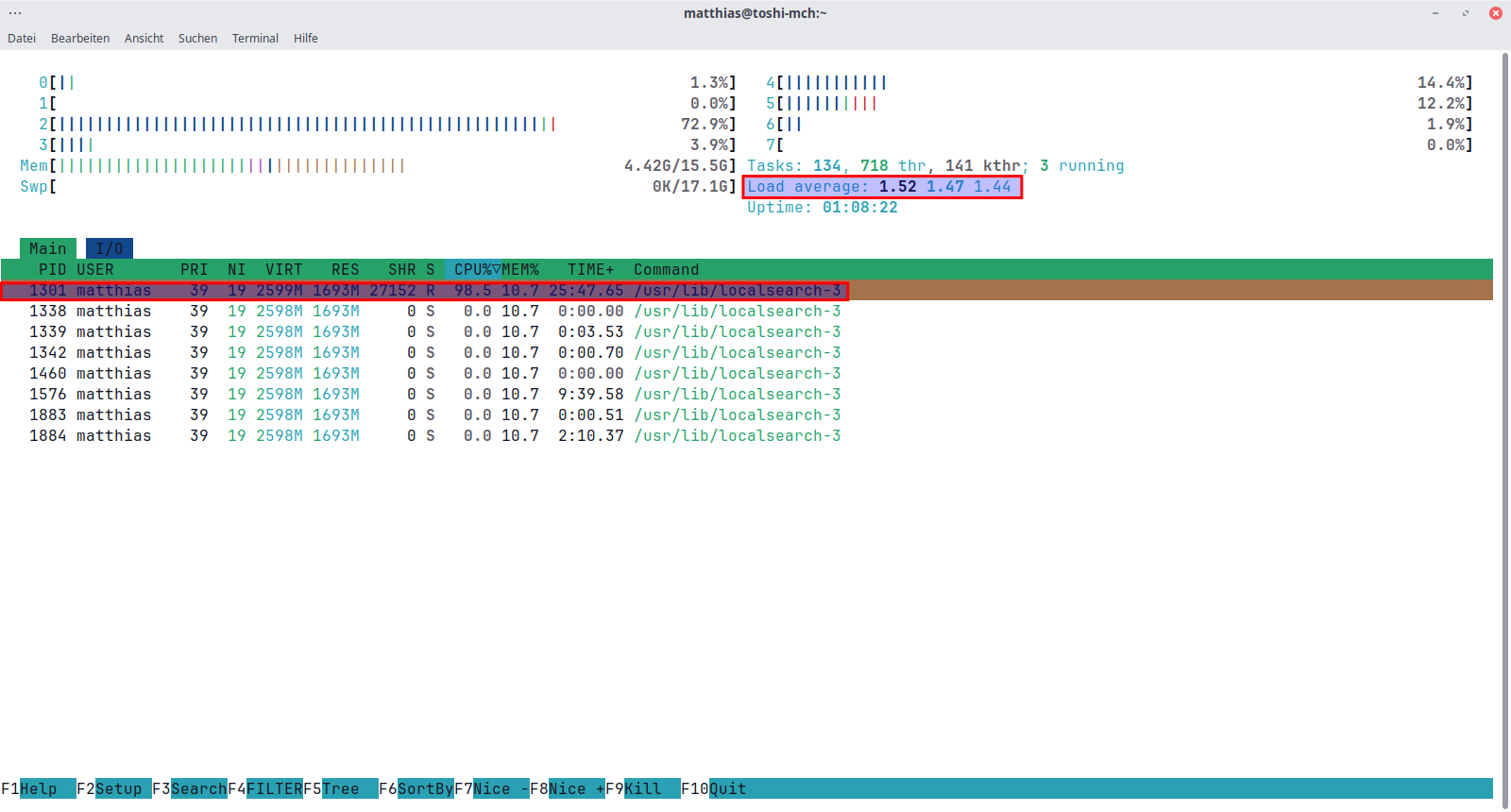Click F9 Kill in the function bar
Image resolution: width=1511 pixels, height=812 pixels.
point(642,789)
